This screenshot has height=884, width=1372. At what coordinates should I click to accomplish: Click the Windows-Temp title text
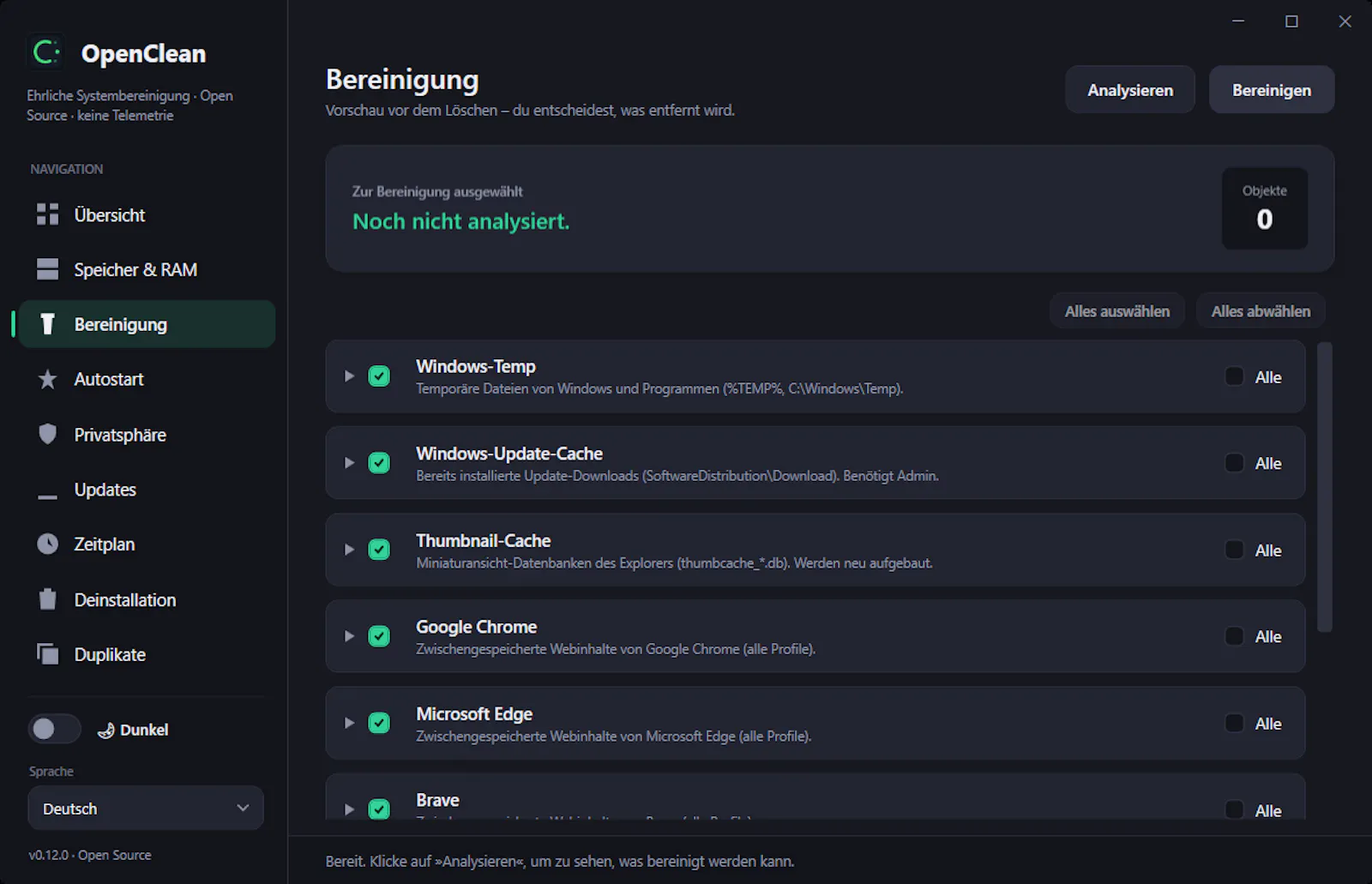pyautogui.click(x=476, y=366)
